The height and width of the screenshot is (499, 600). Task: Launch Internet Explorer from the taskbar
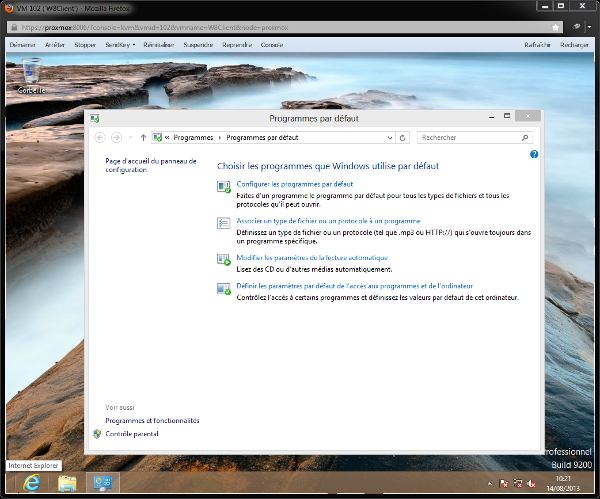(31, 483)
